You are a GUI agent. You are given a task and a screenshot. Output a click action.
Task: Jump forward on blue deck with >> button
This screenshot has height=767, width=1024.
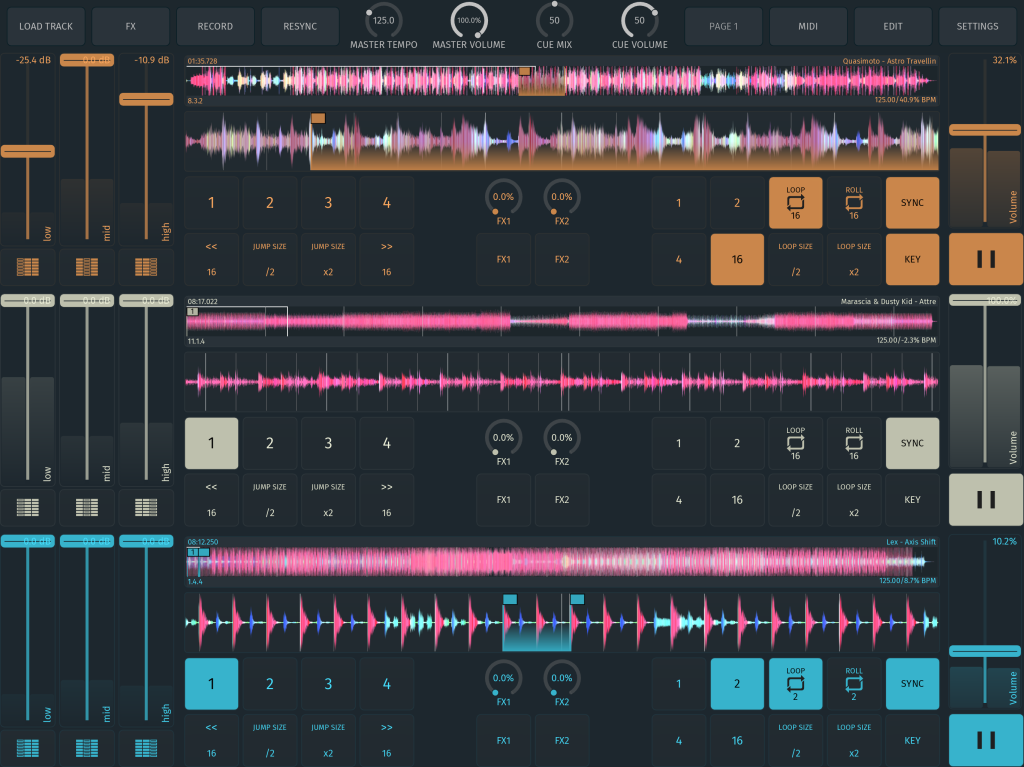[x=386, y=740]
